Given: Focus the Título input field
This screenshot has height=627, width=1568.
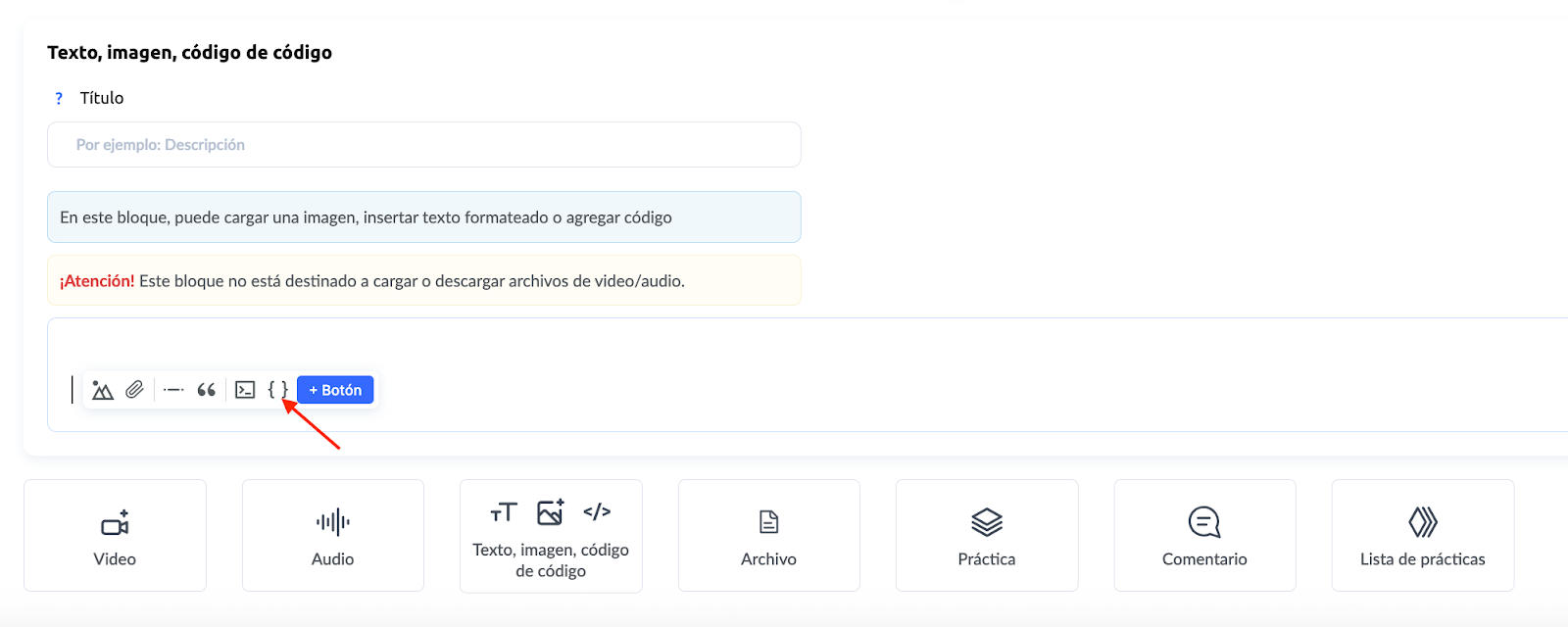Looking at the screenshot, I should (x=423, y=145).
